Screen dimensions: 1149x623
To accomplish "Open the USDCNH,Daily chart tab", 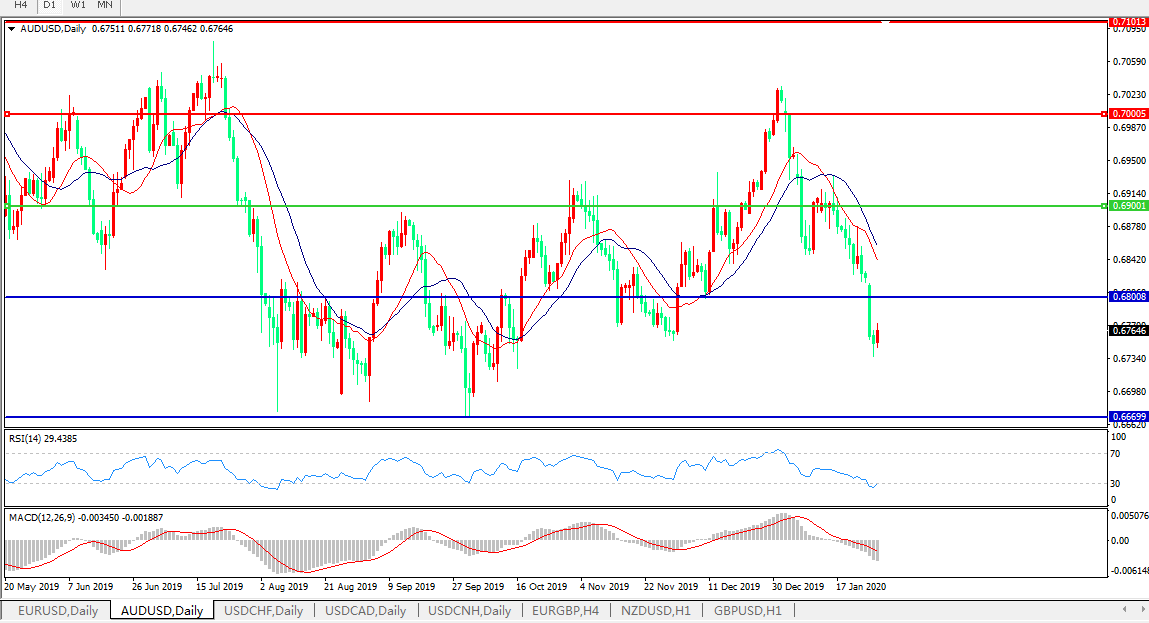I will point(469,610).
